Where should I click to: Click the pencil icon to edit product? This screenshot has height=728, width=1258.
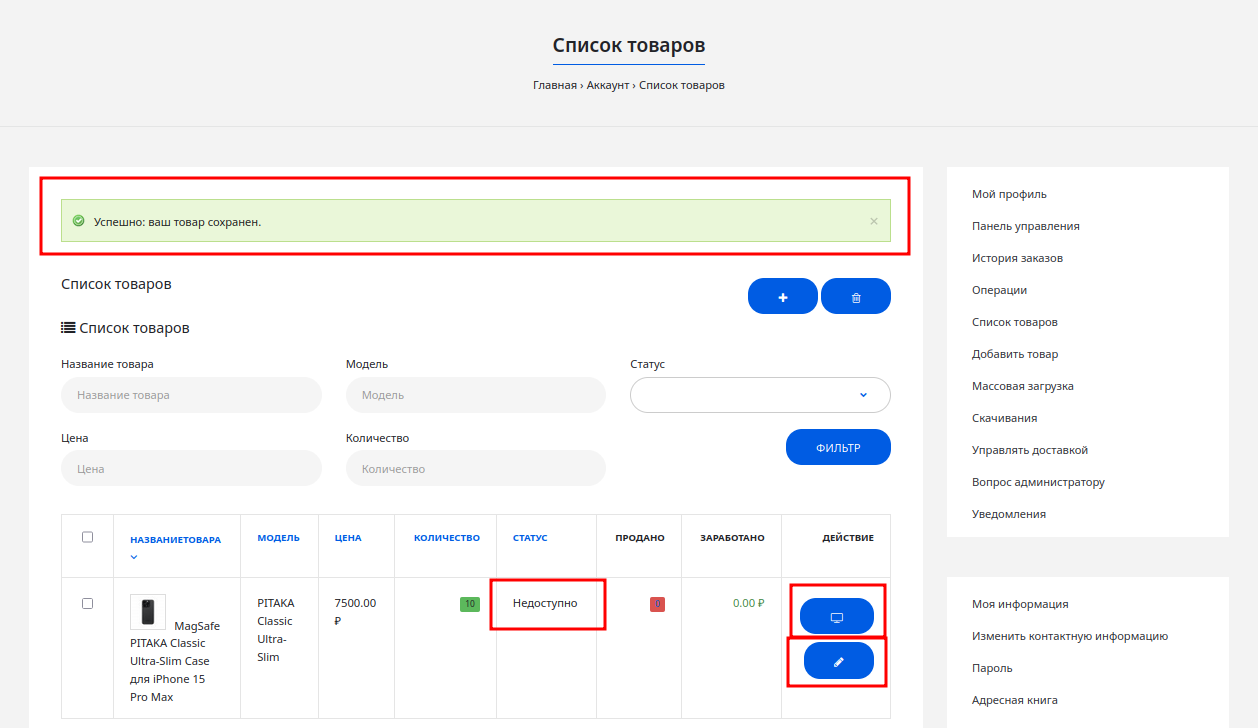pos(838,661)
